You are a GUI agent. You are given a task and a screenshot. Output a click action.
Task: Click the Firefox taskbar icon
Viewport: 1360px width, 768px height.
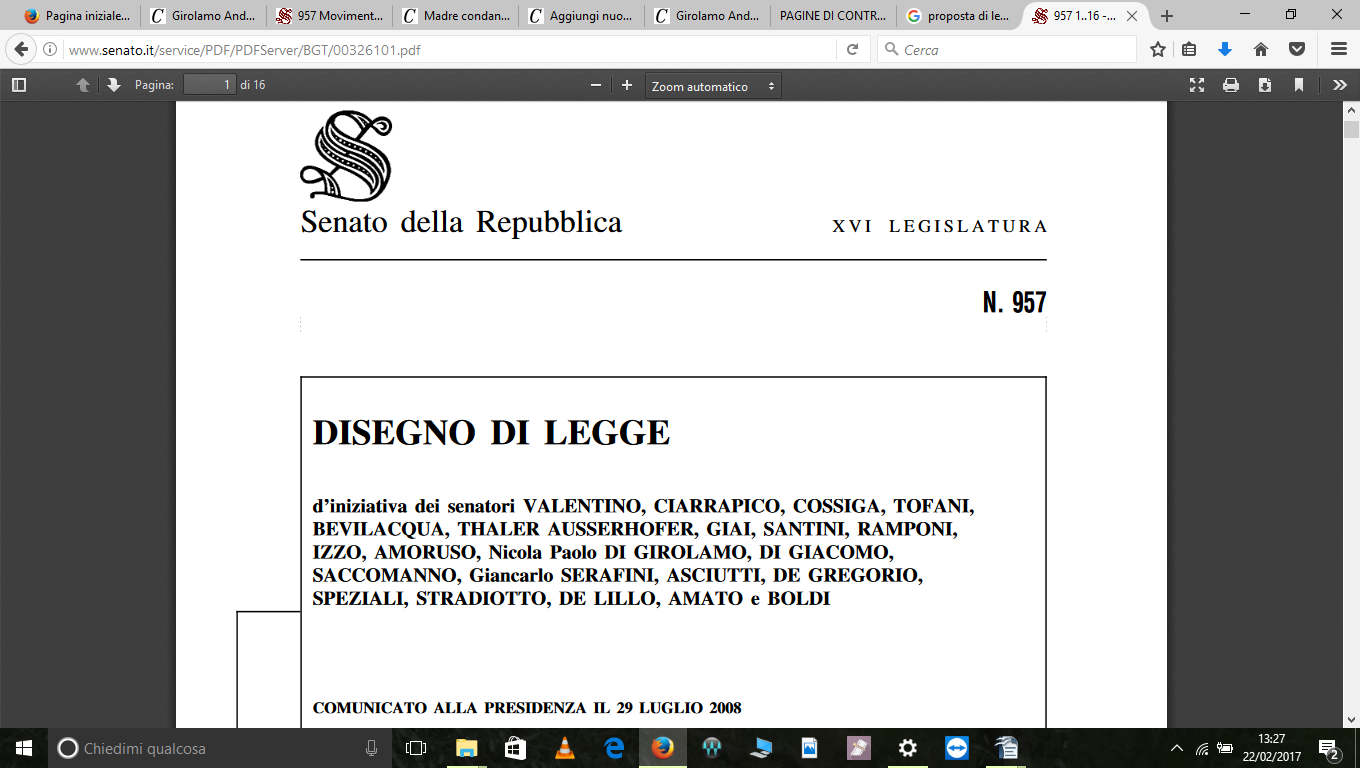(x=662, y=748)
